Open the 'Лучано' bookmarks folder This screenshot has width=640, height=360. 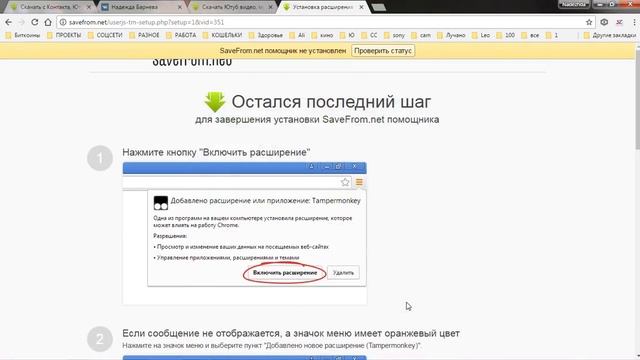451,35
